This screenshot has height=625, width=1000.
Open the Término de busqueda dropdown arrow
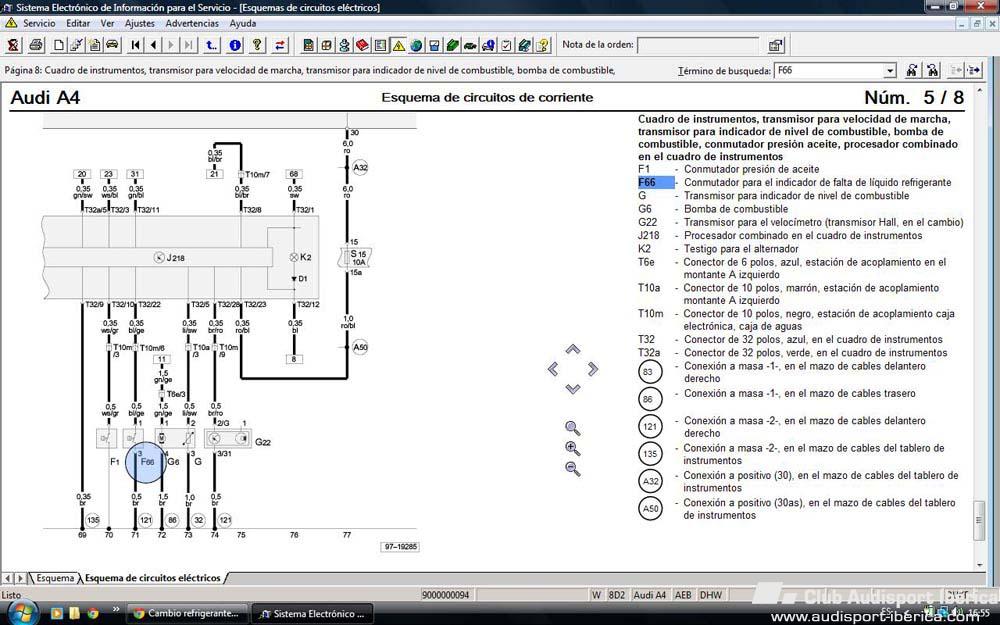(890, 71)
